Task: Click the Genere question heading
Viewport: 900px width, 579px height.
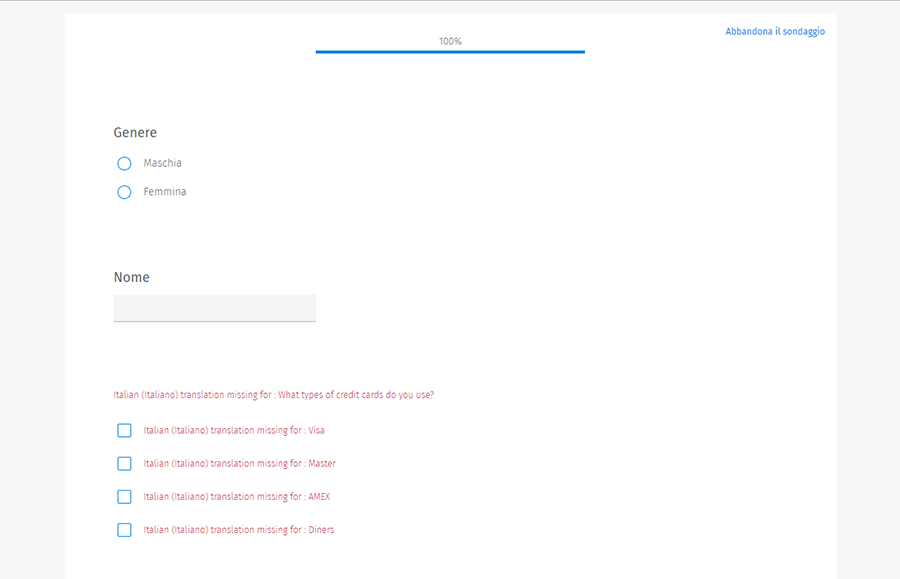Action: 135,133
